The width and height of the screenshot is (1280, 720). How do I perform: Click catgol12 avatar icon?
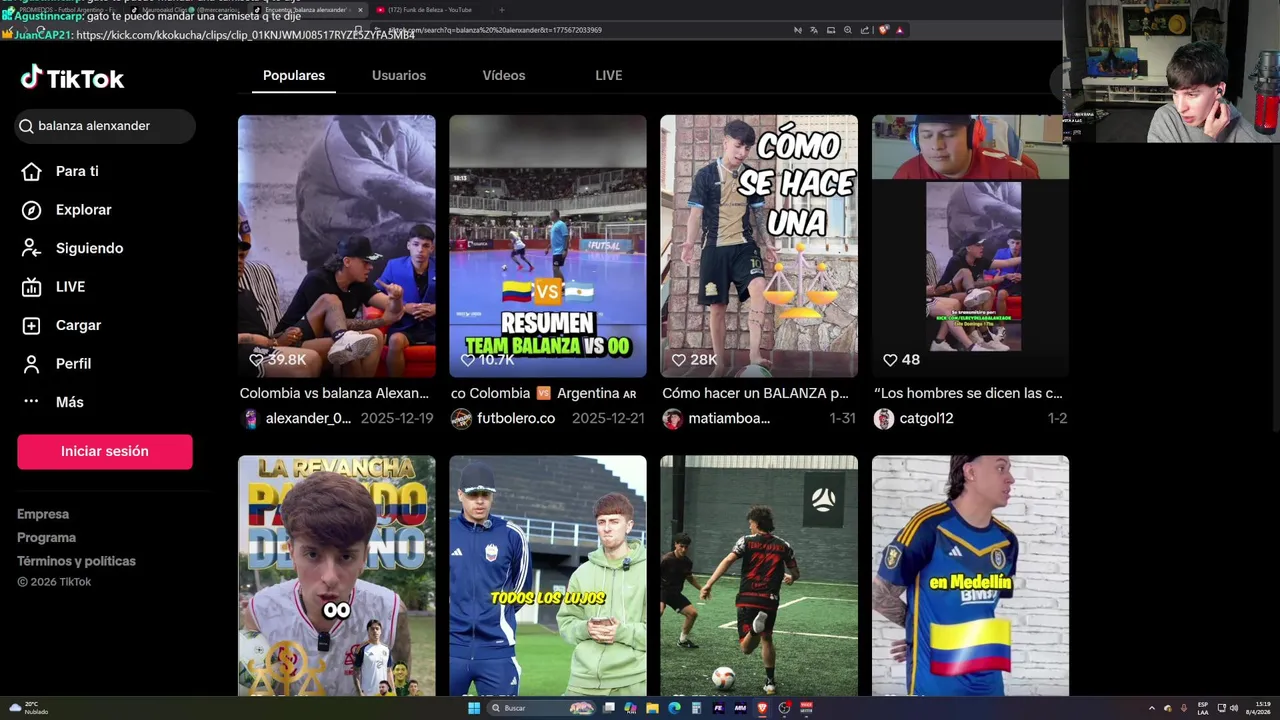tap(883, 419)
